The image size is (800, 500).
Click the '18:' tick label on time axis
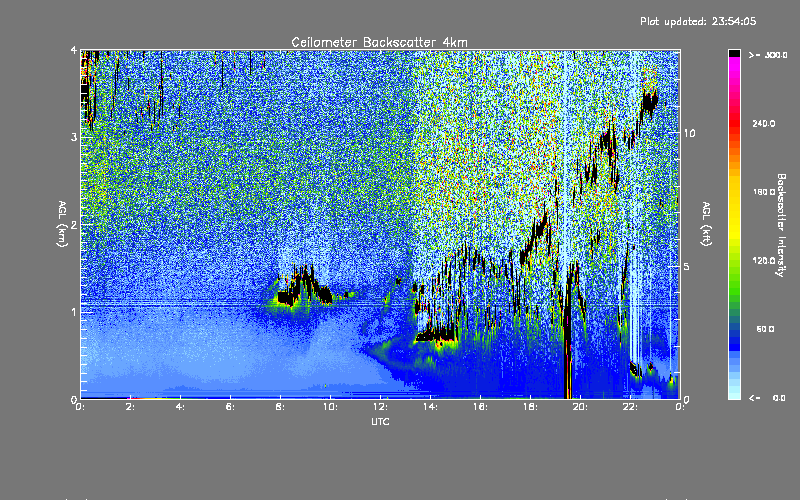tap(530, 407)
